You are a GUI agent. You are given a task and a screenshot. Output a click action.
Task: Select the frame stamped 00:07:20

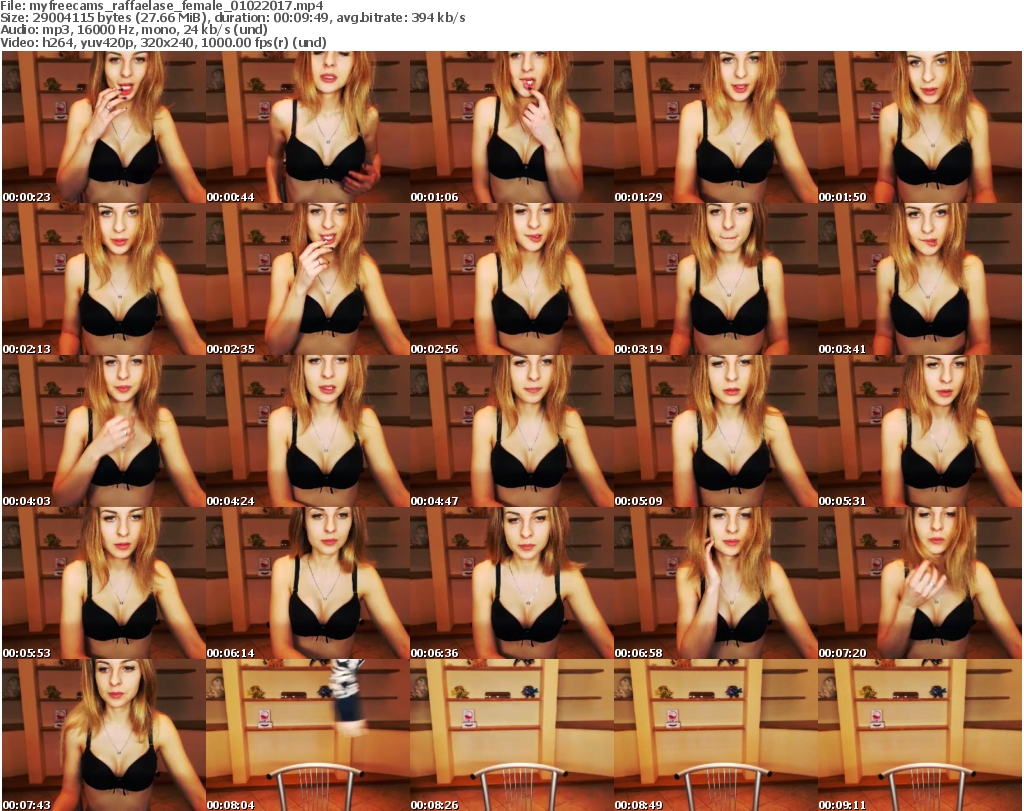(920, 583)
